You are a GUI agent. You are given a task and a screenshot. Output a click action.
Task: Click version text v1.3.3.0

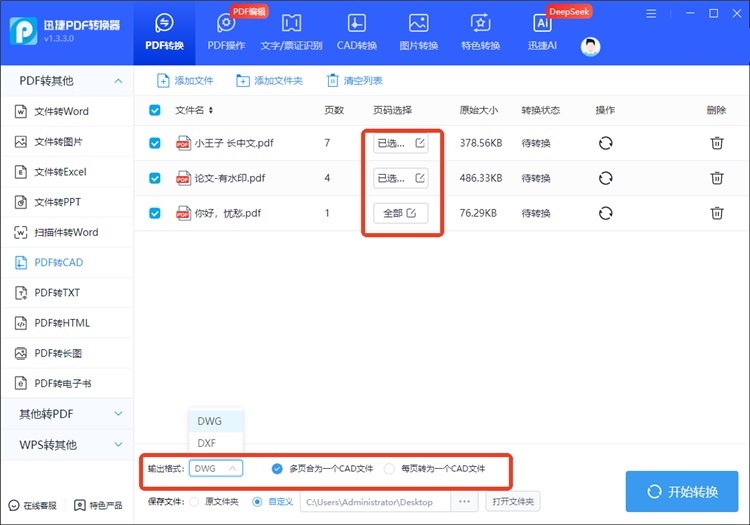pyautogui.click(x=59, y=39)
